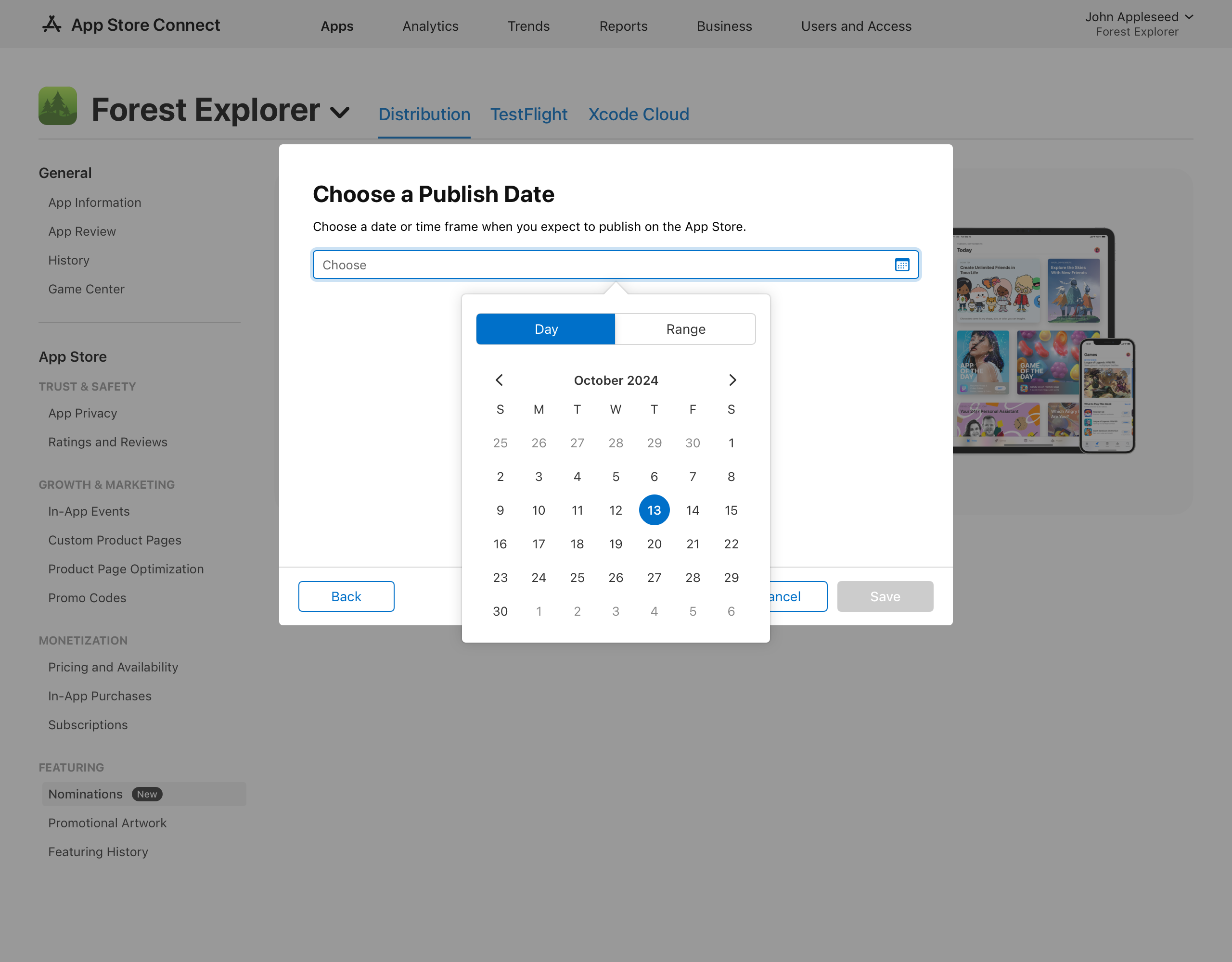The width and height of the screenshot is (1232, 962).
Task: Toggle to Distribution tab view
Action: click(424, 113)
